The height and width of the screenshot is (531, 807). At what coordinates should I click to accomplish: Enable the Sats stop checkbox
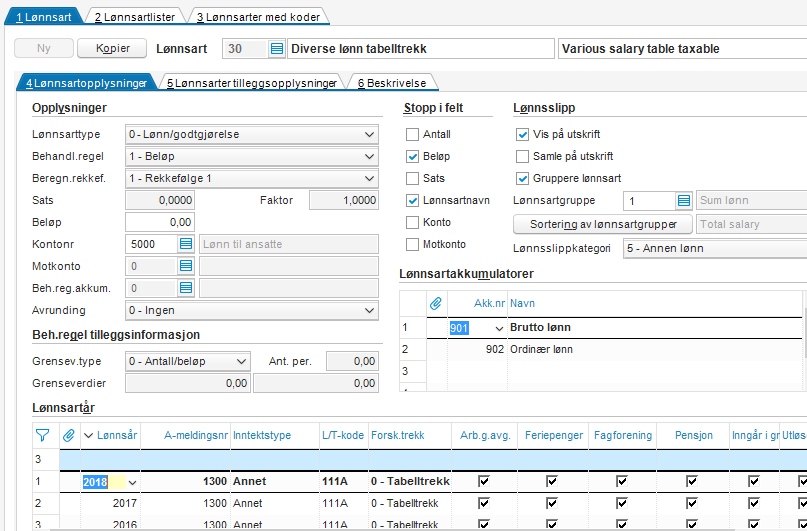[412, 179]
